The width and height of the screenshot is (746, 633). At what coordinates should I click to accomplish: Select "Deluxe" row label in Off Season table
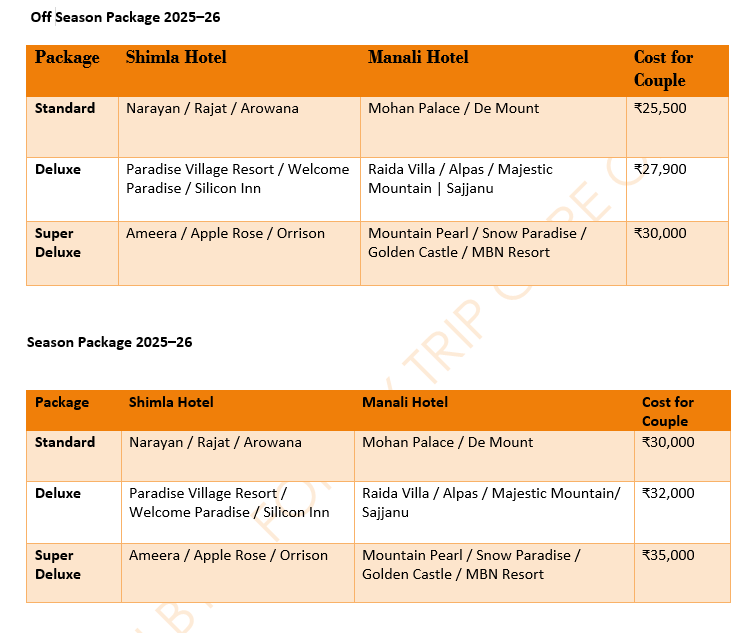tap(58, 169)
